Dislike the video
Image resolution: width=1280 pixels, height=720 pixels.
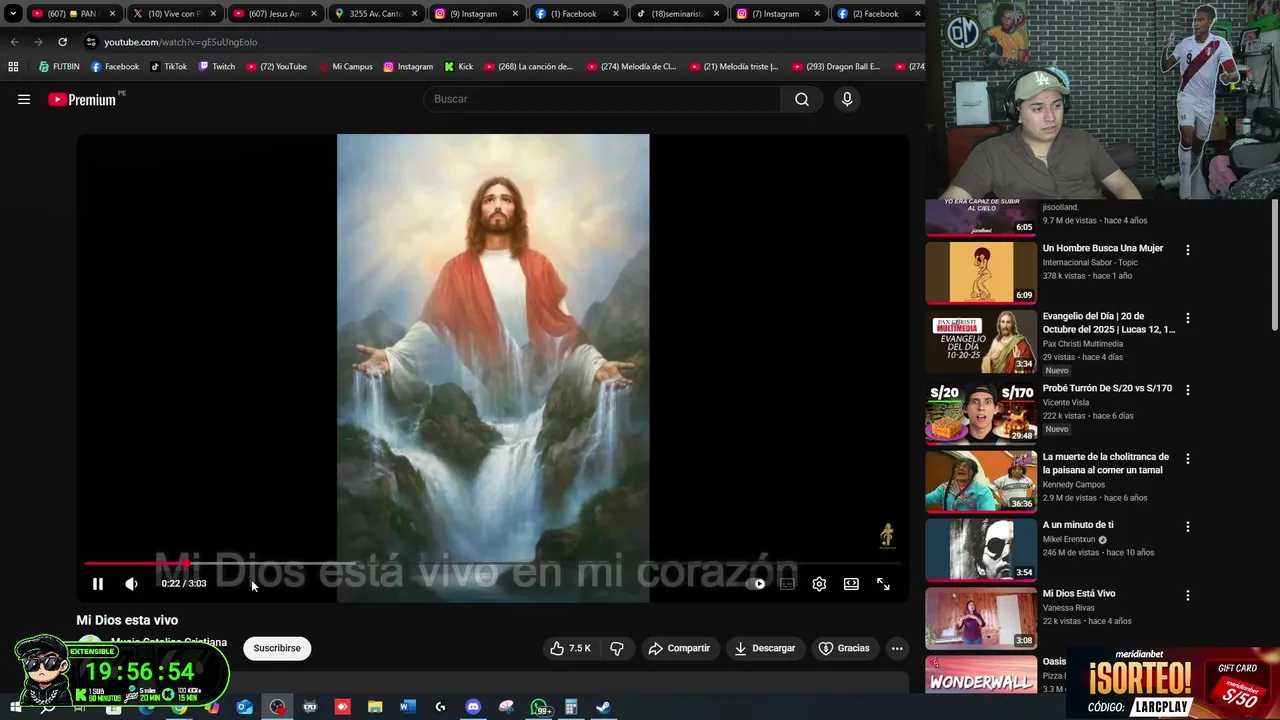tap(617, 648)
